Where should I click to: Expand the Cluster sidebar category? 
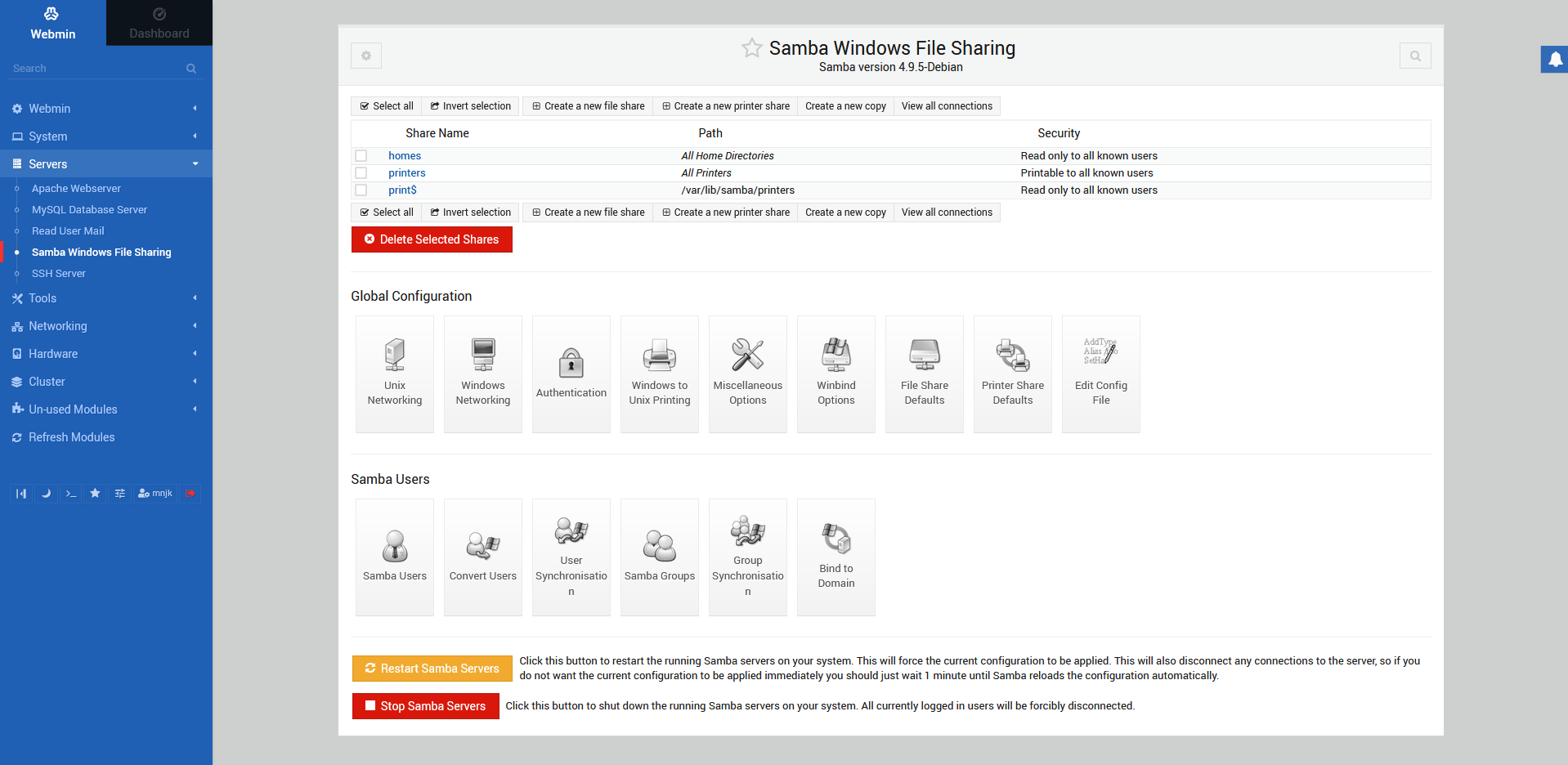(106, 382)
